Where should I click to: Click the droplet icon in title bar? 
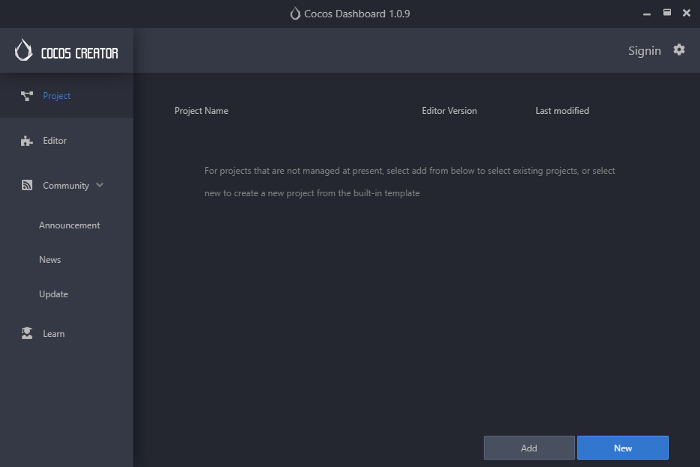pyautogui.click(x=295, y=13)
